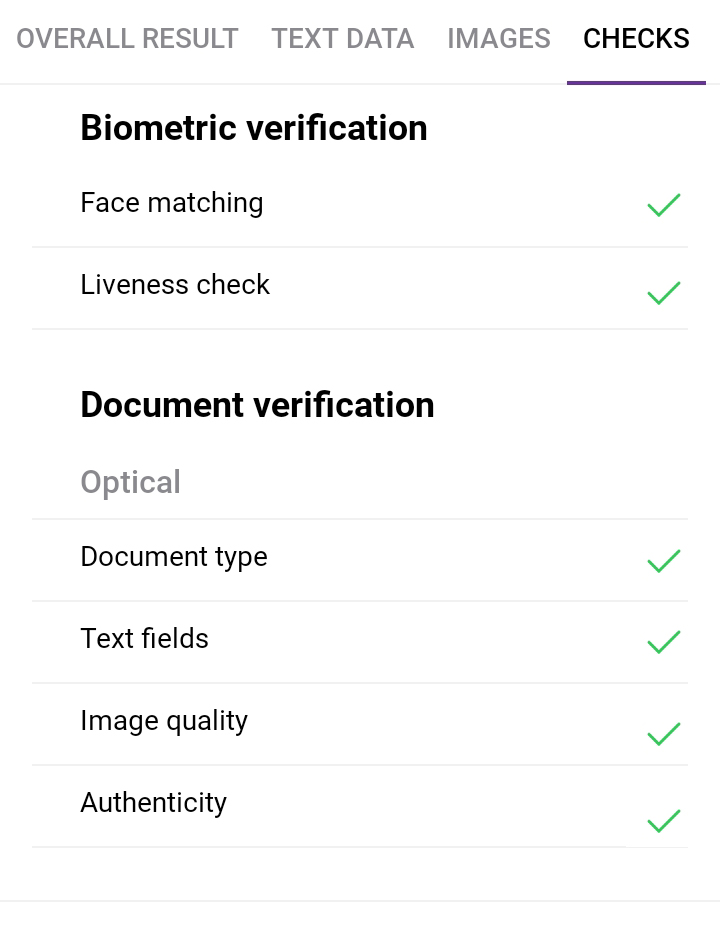Select the green tick next to Text fields
Viewport: 720px width, 950px height.
tap(663, 642)
